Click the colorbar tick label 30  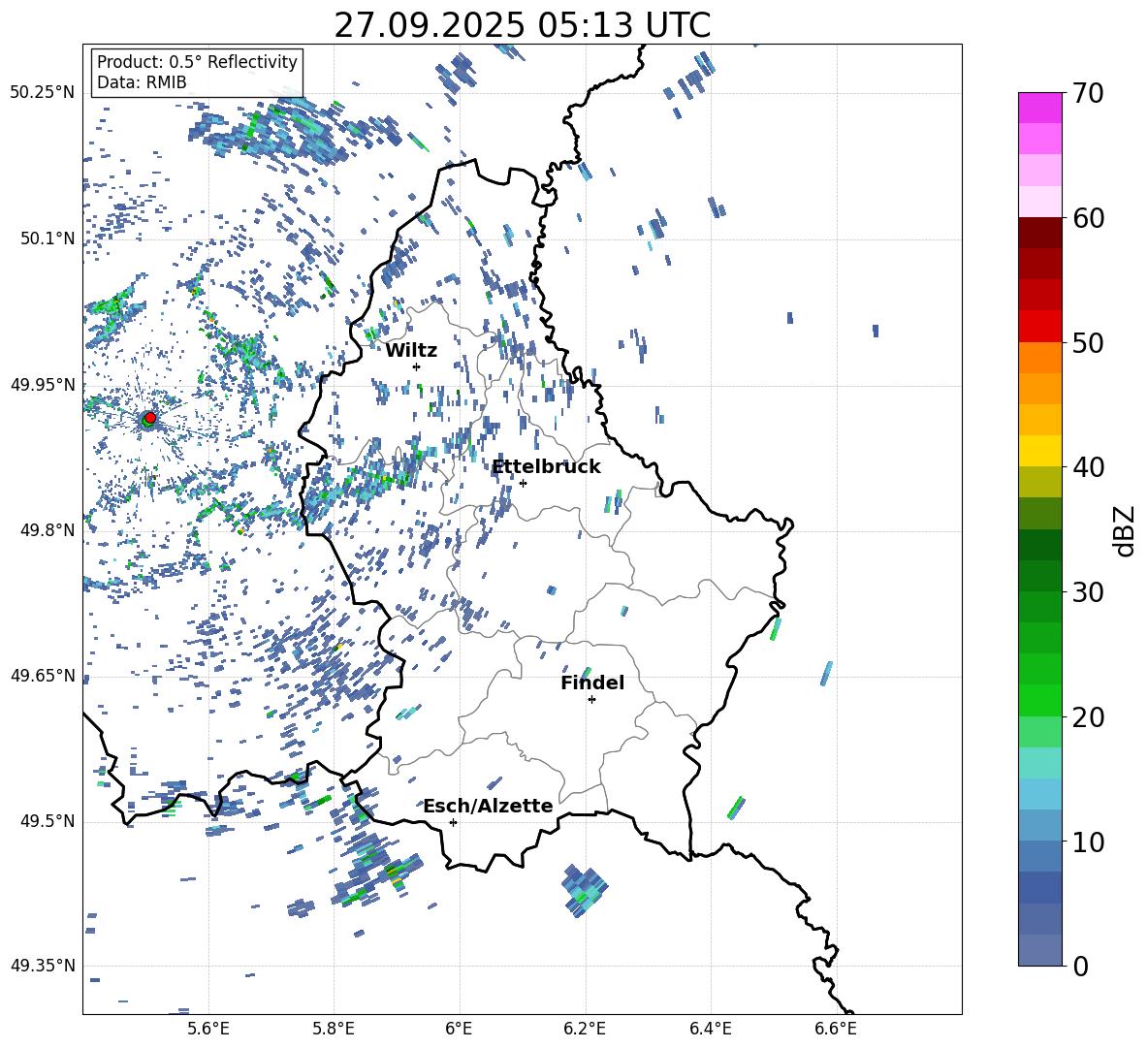[x=1088, y=591]
